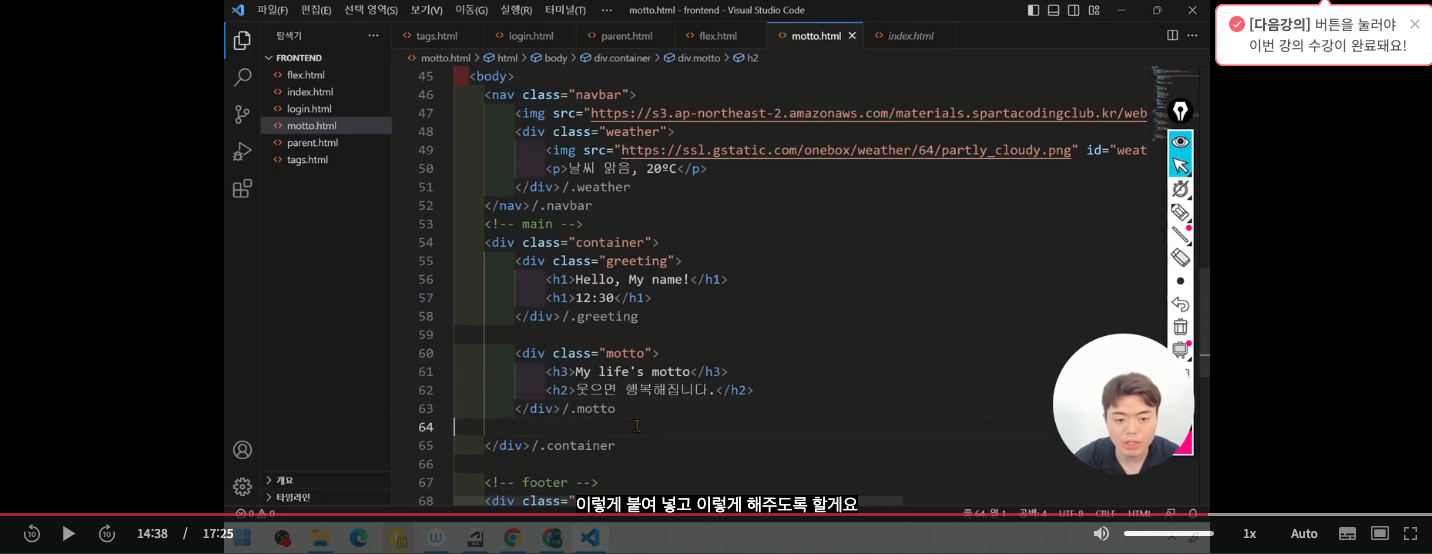
Task: Open the 이동(G) menu
Action: [x=471, y=10]
